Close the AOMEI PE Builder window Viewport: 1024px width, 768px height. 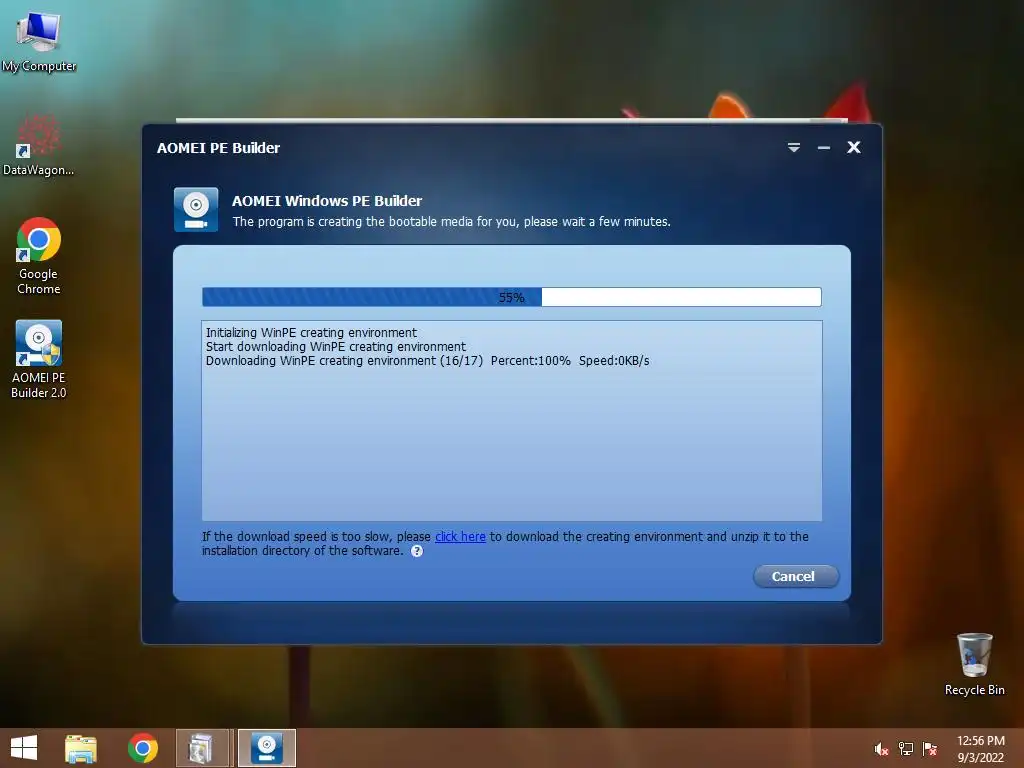point(854,148)
